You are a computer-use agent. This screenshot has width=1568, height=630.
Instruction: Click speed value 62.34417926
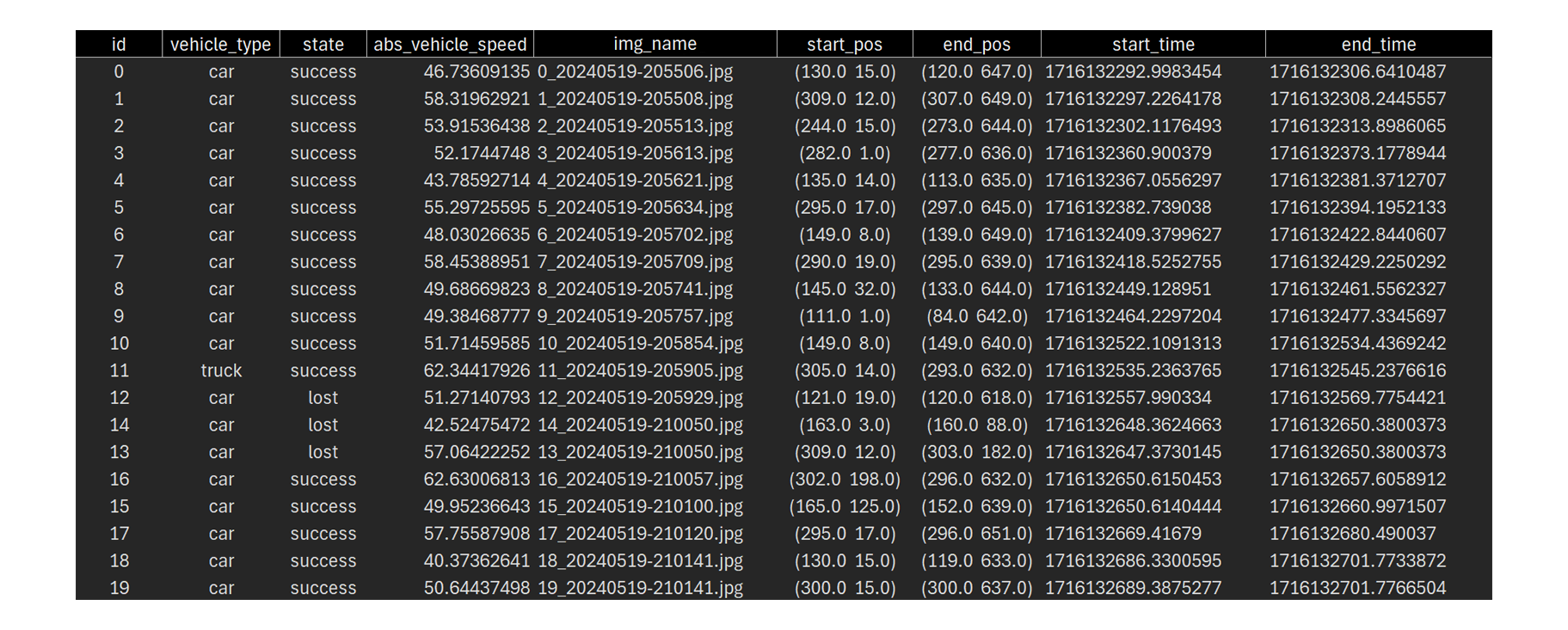(x=477, y=370)
